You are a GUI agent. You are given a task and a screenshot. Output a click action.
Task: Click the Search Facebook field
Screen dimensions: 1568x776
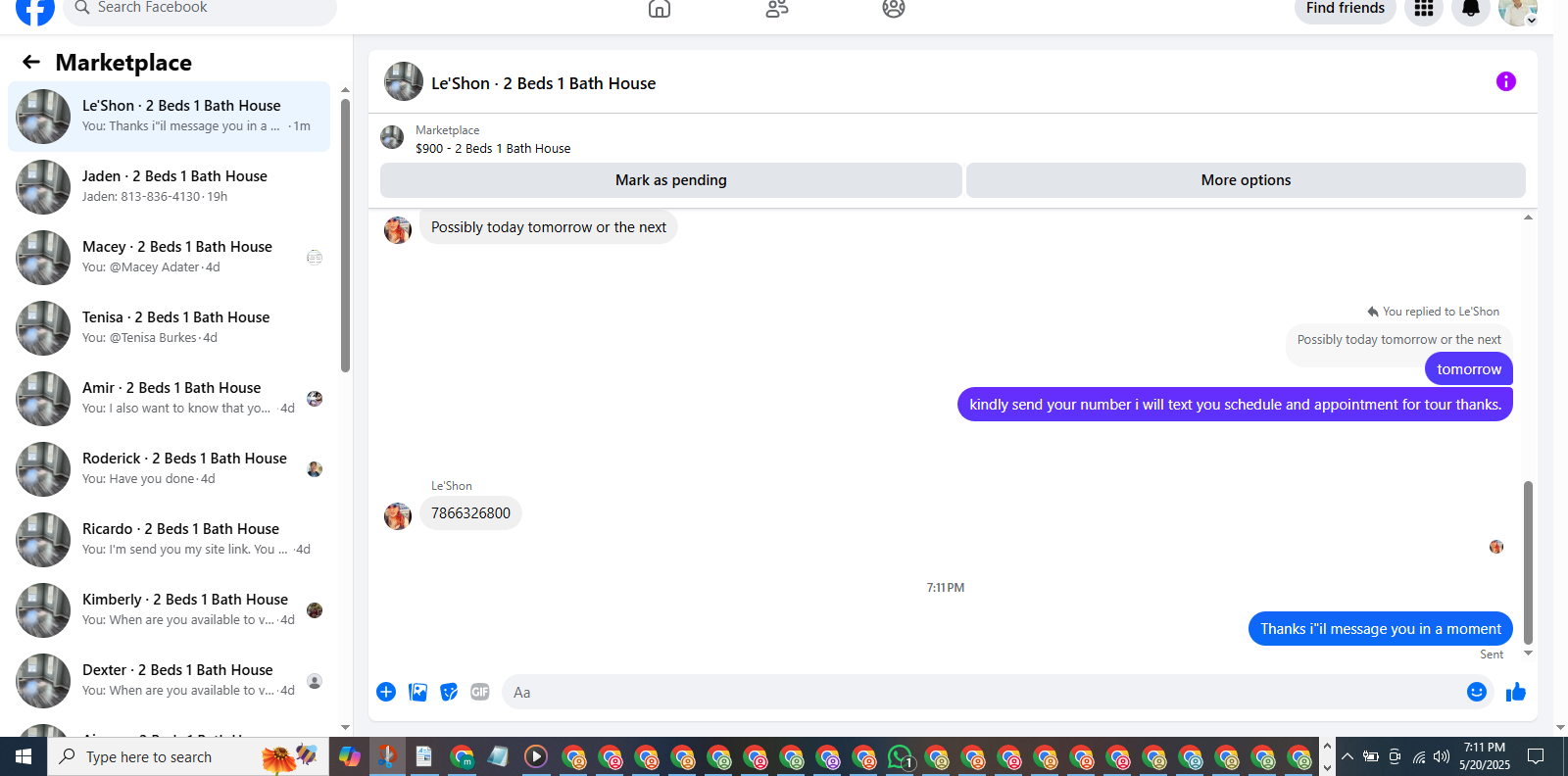tap(200, 9)
